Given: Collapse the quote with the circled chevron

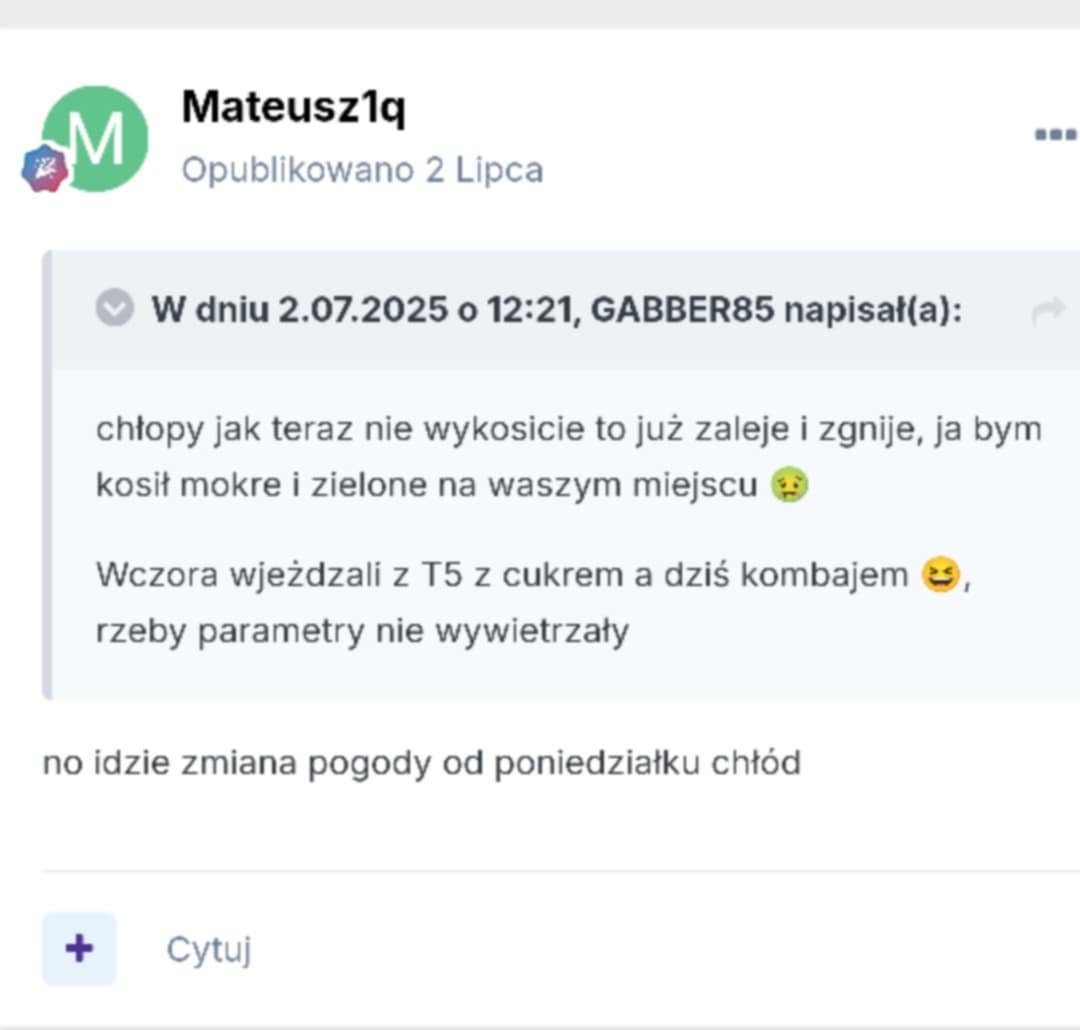Looking at the screenshot, I should pyautogui.click(x=114, y=309).
